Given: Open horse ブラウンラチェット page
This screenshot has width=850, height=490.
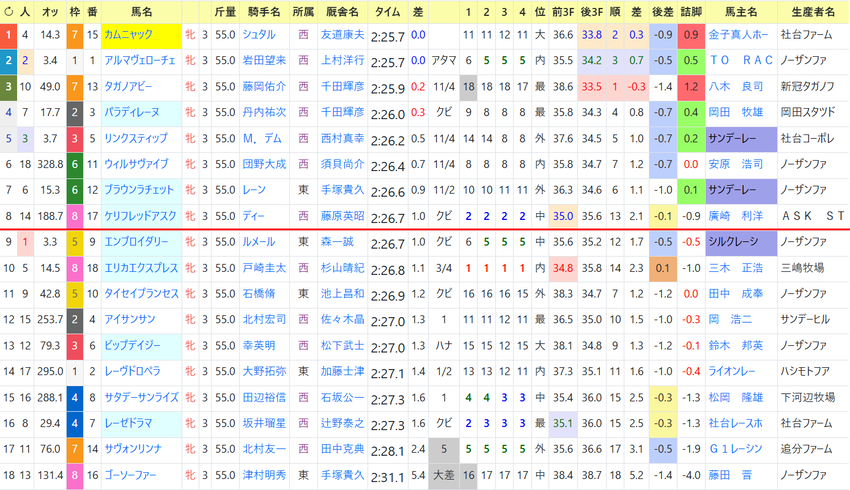Looking at the screenshot, I should (139, 190).
